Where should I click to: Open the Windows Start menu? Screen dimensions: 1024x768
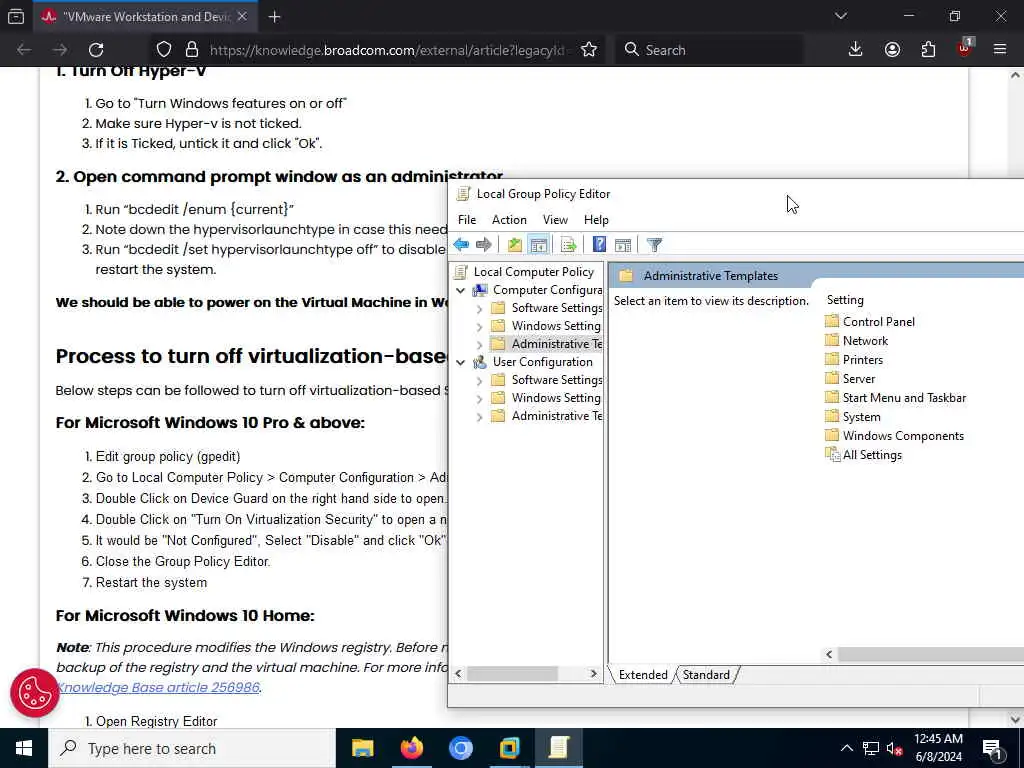tap(24, 748)
